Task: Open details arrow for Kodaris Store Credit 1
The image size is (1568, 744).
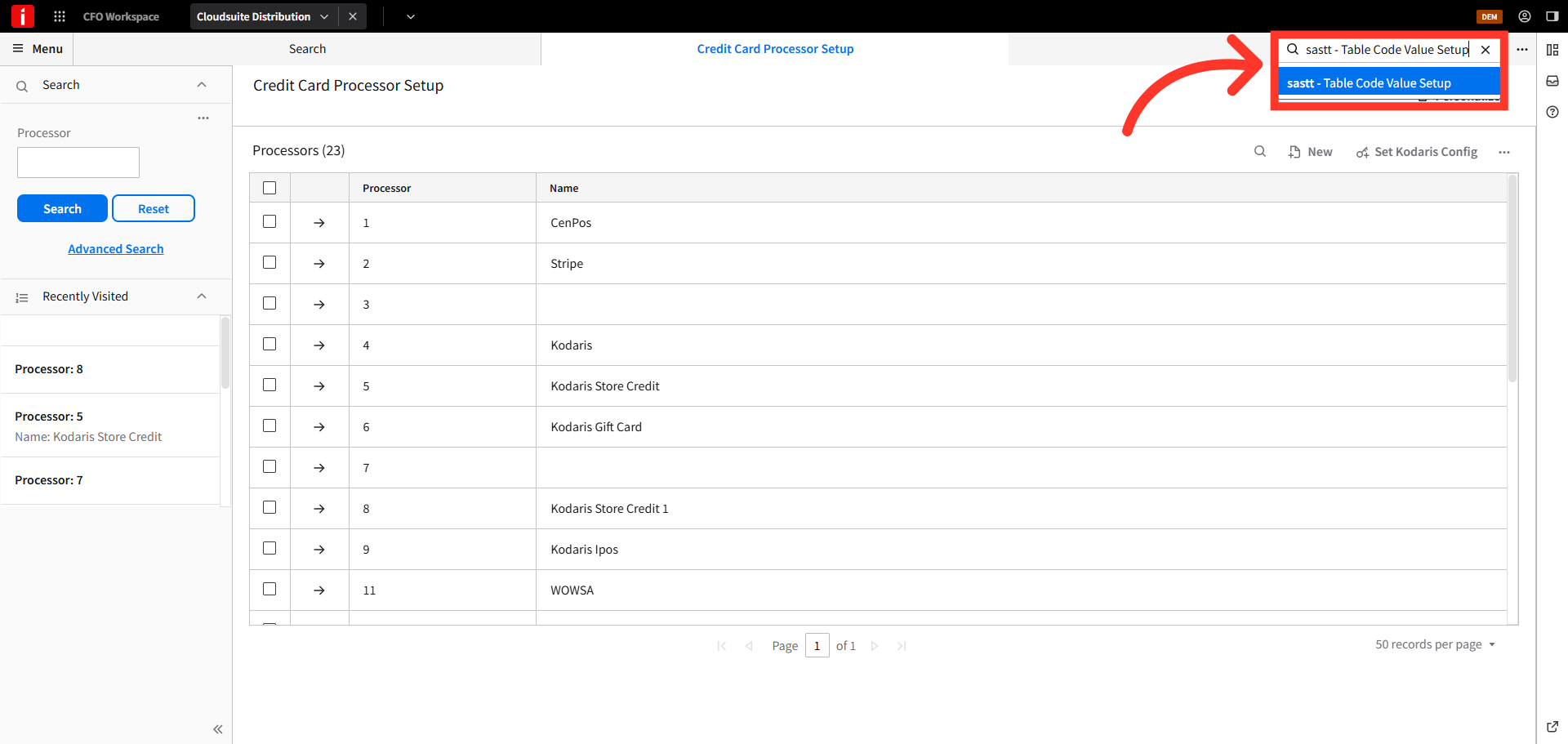Action: click(x=319, y=509)
